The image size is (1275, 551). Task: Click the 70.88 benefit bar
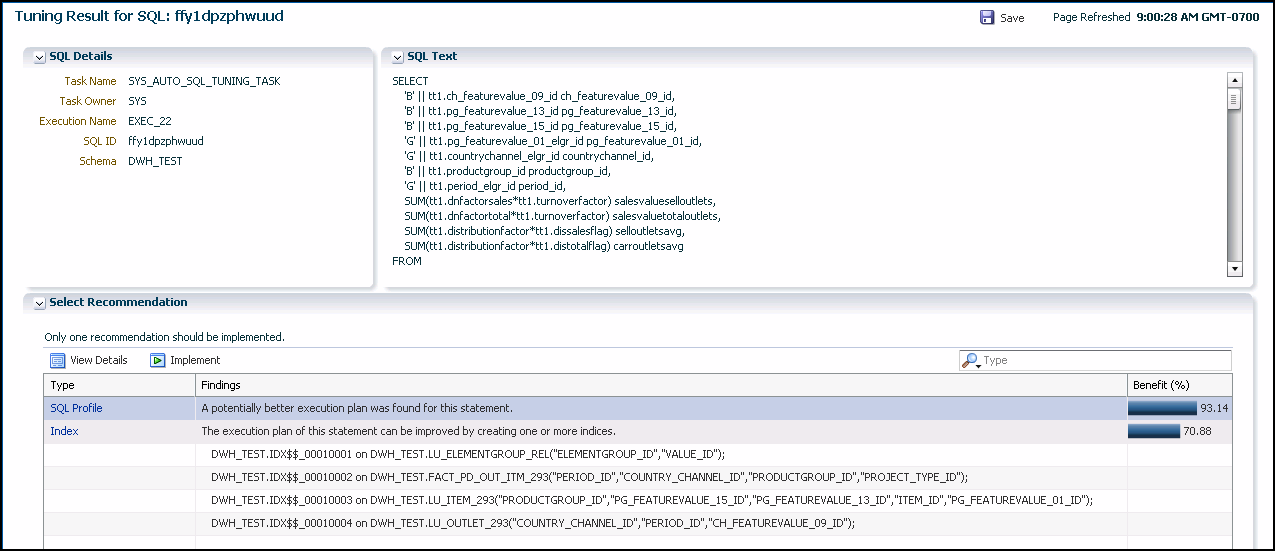click(1153, 431)
